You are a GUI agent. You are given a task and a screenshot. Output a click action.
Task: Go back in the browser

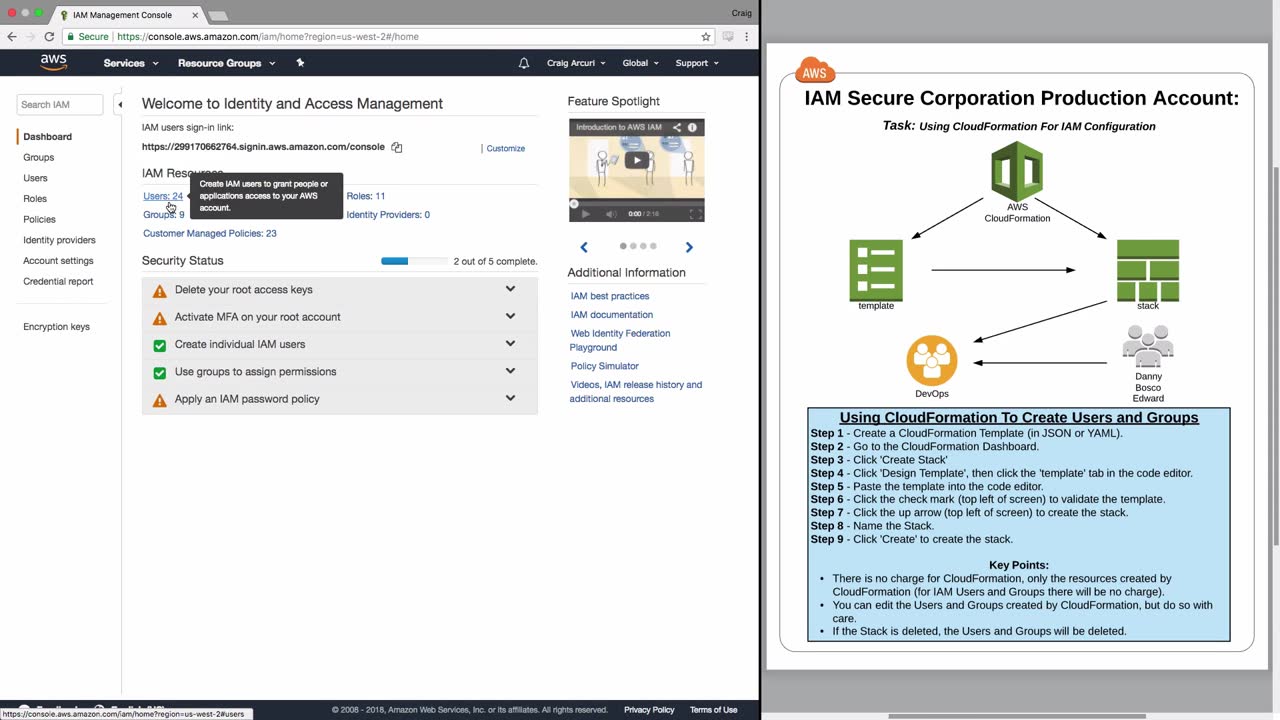pos(12,37)
